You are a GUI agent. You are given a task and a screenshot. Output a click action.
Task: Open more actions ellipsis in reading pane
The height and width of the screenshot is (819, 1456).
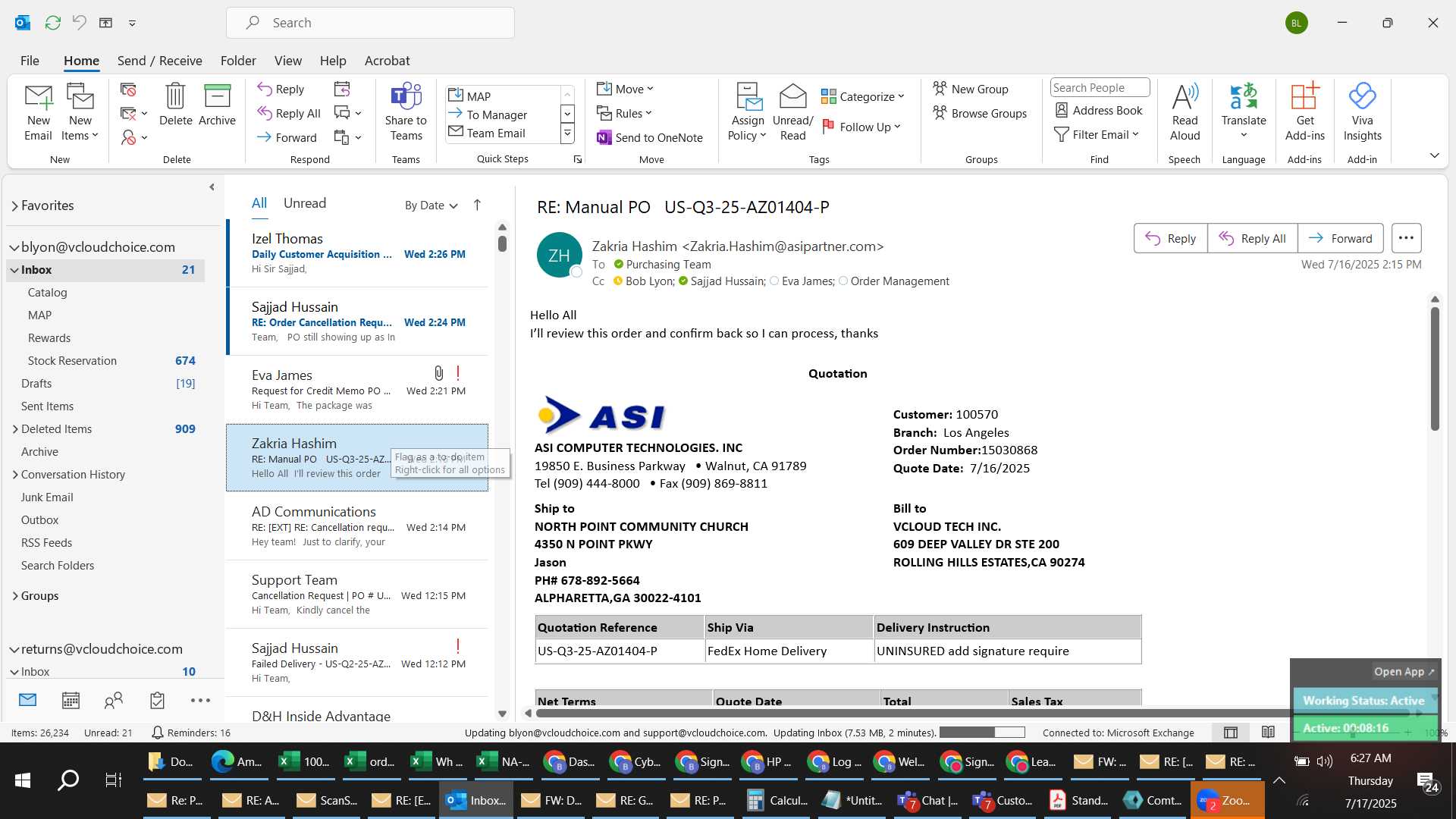click(1406, 238)
